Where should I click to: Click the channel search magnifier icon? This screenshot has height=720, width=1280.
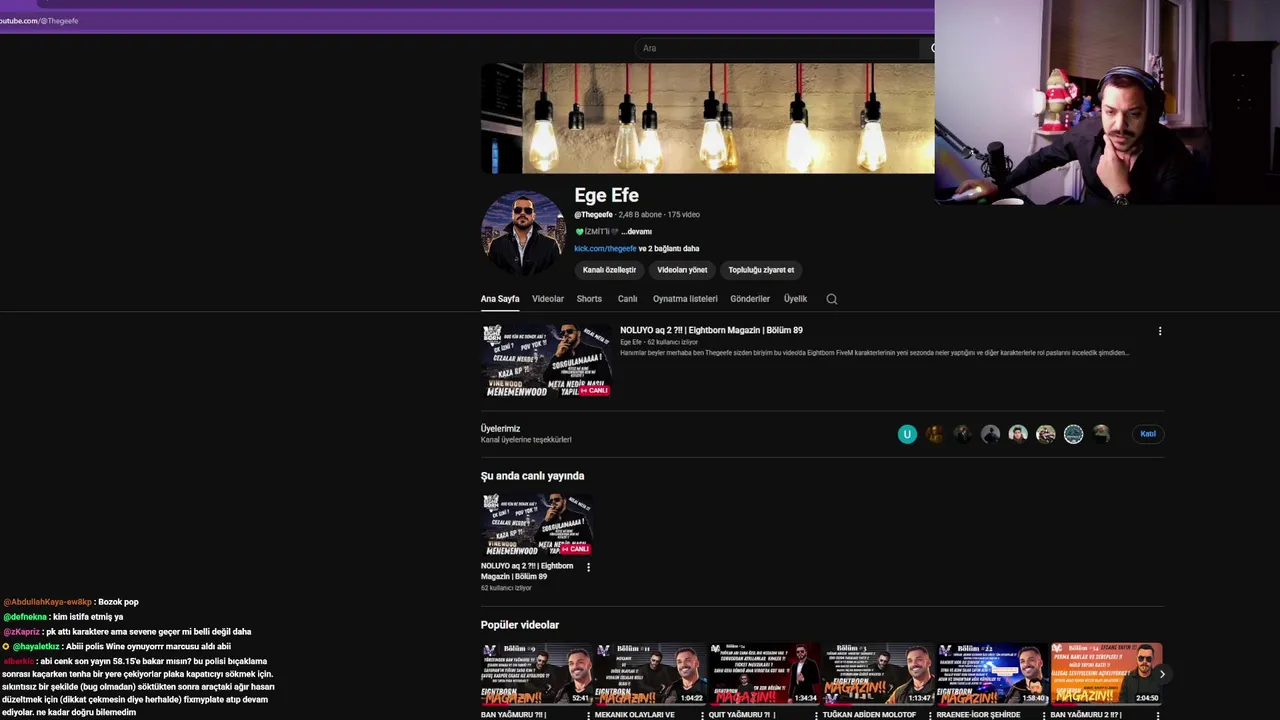click(x=831, y=299)
